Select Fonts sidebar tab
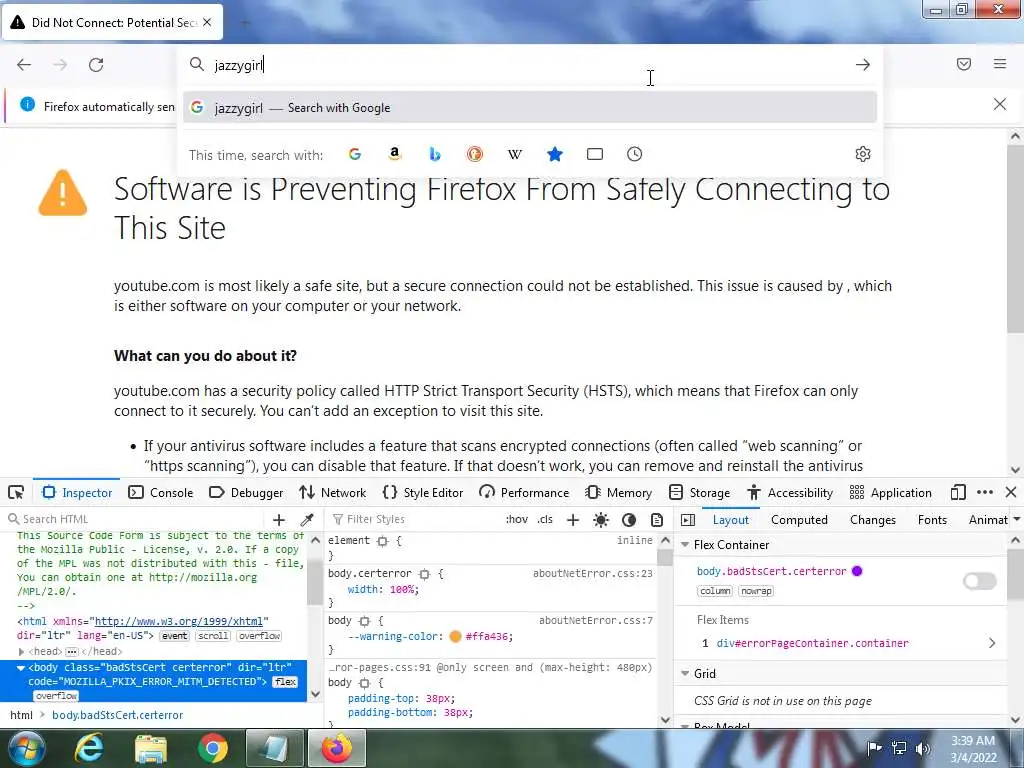This screenshot has width=1024, height=768. [932, 520]
